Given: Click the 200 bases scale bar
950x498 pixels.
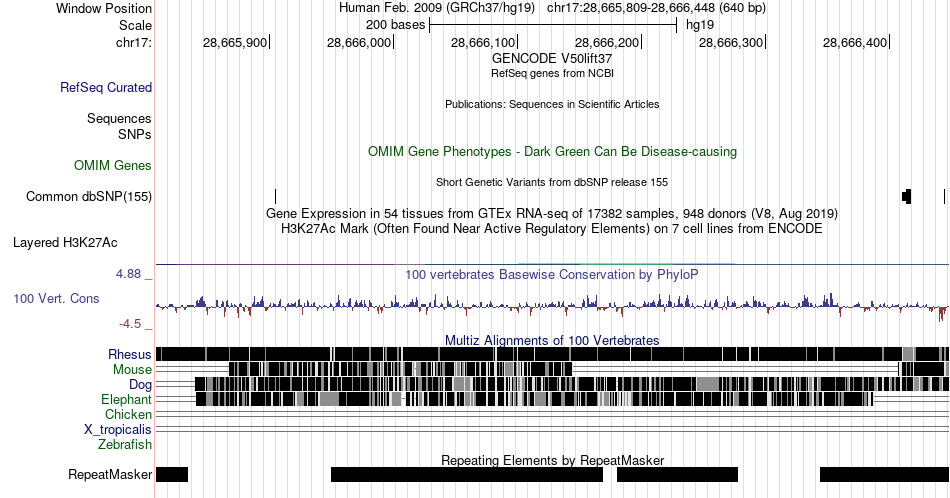Looking at the screenshot, I should [x=553, y=25].
